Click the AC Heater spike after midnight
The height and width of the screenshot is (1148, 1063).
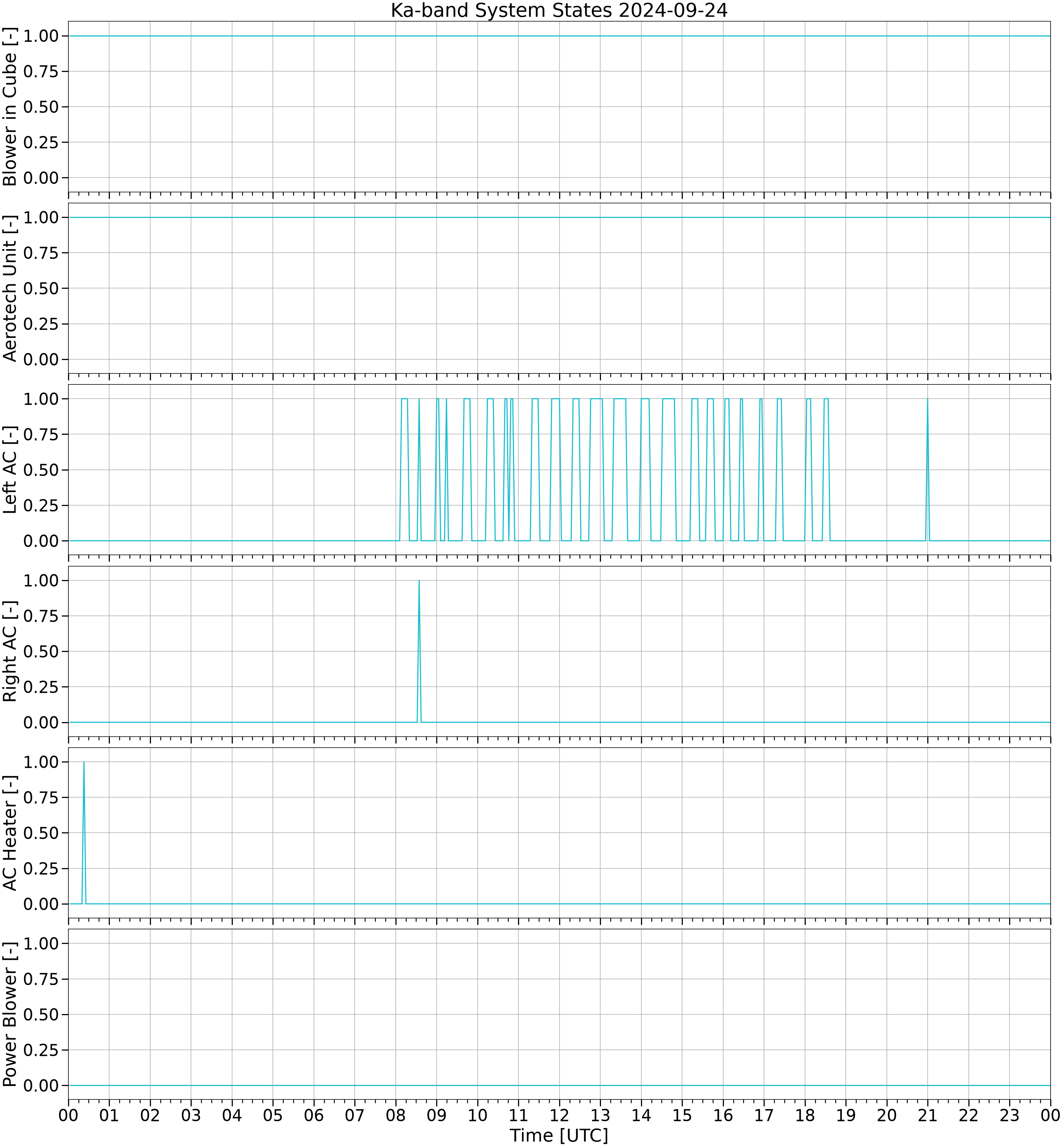coord(84,833)
